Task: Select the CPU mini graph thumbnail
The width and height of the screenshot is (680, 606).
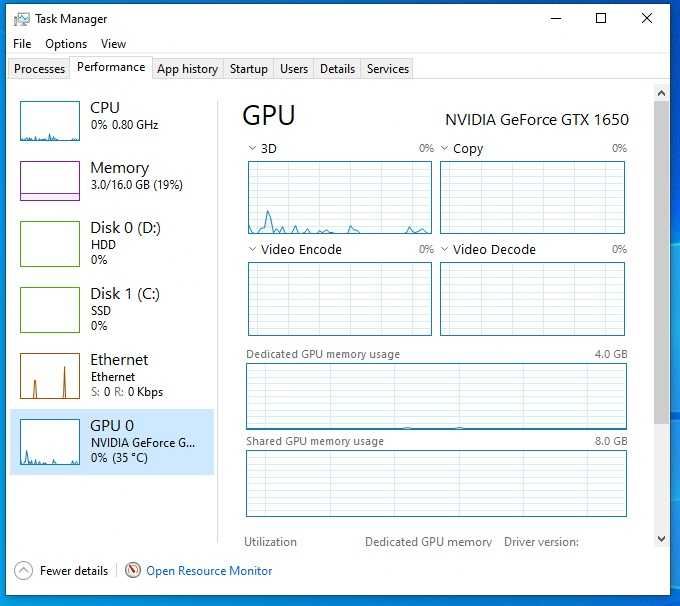Action: (x=50, y=121)
